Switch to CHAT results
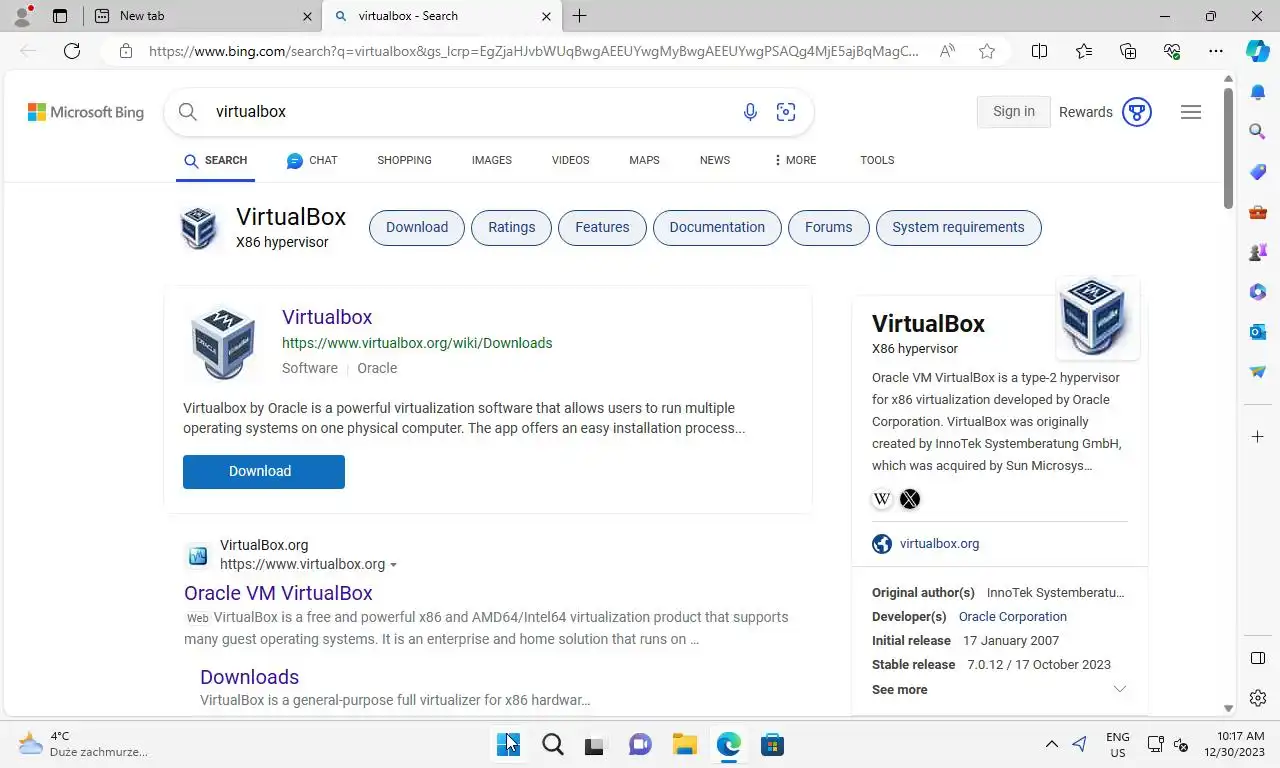1280x768 pixels. (312, 160)
